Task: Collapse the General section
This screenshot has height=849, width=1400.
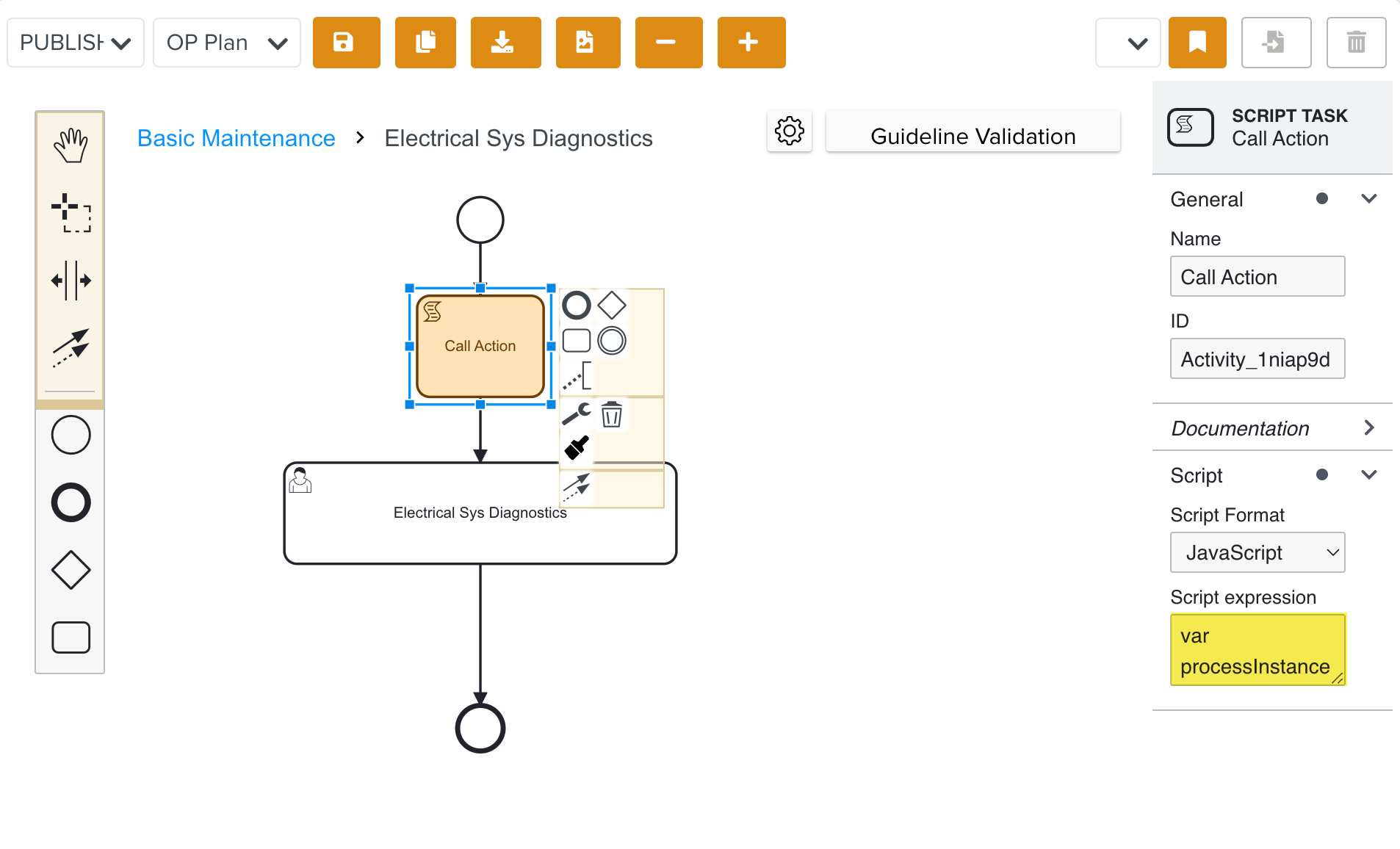Action: click(1368, 199)
